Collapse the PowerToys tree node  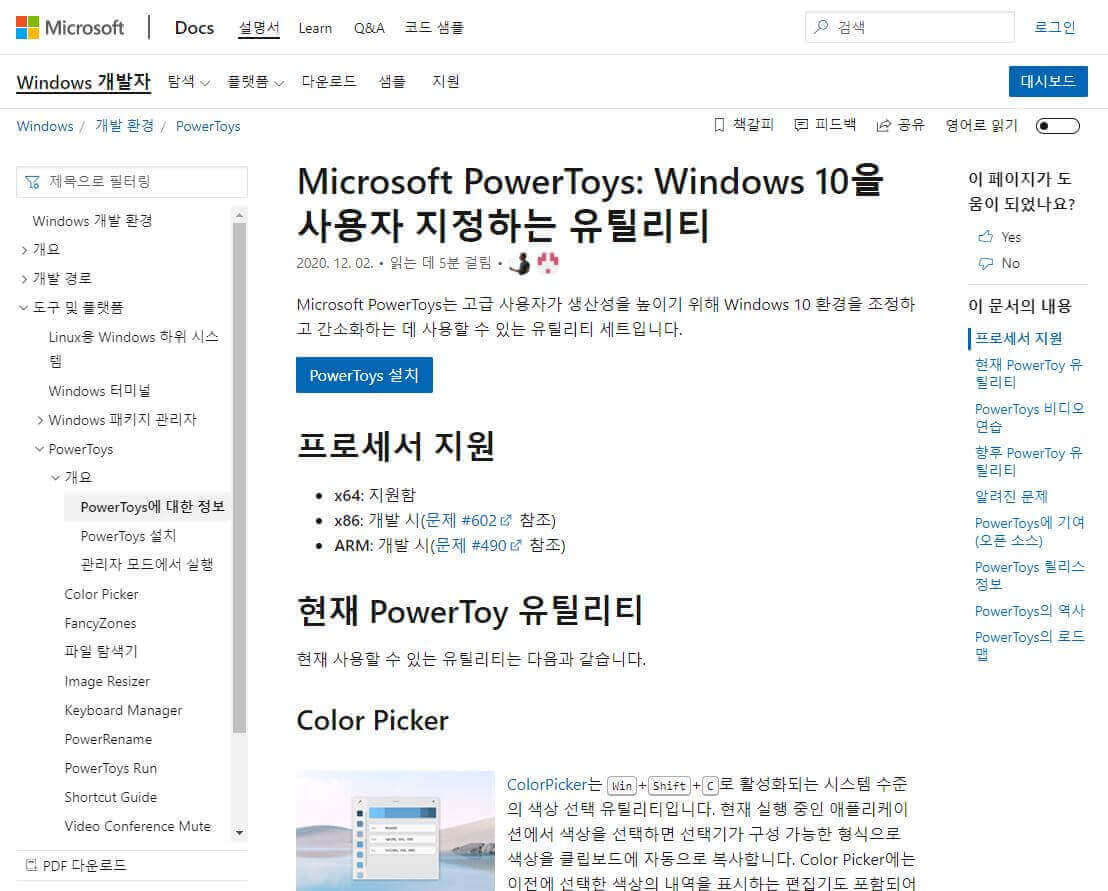[40, 449]
